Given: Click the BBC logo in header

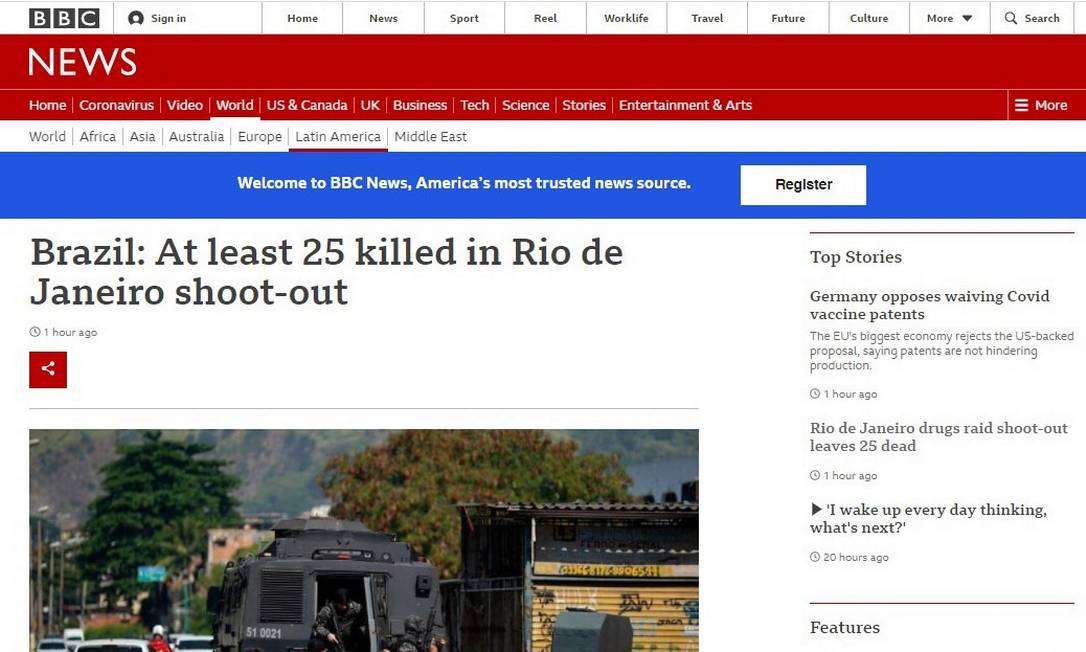Looking at the screenshot, I should point(63,18).
